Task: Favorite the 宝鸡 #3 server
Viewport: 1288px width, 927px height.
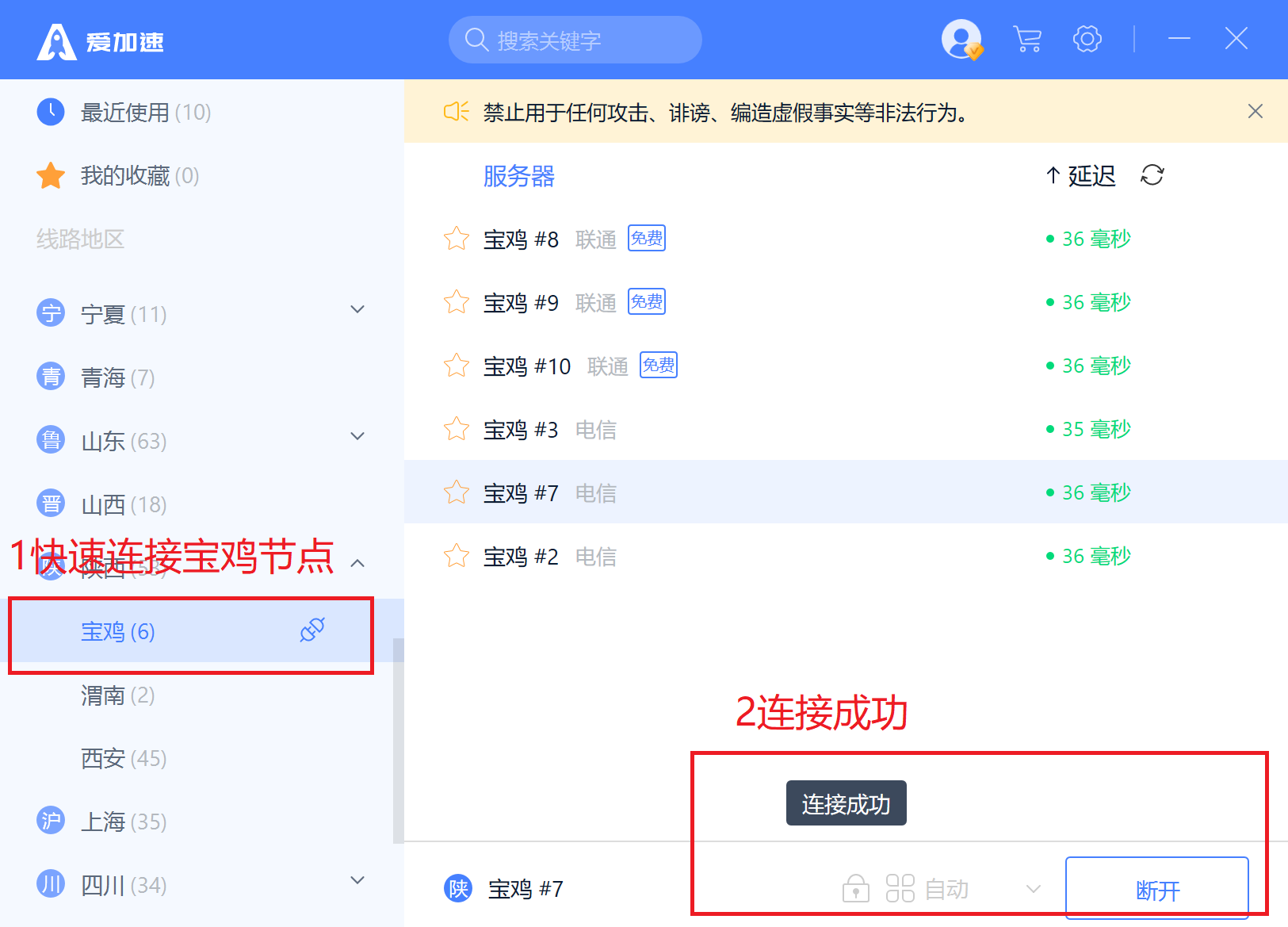Action: [457, 429]
